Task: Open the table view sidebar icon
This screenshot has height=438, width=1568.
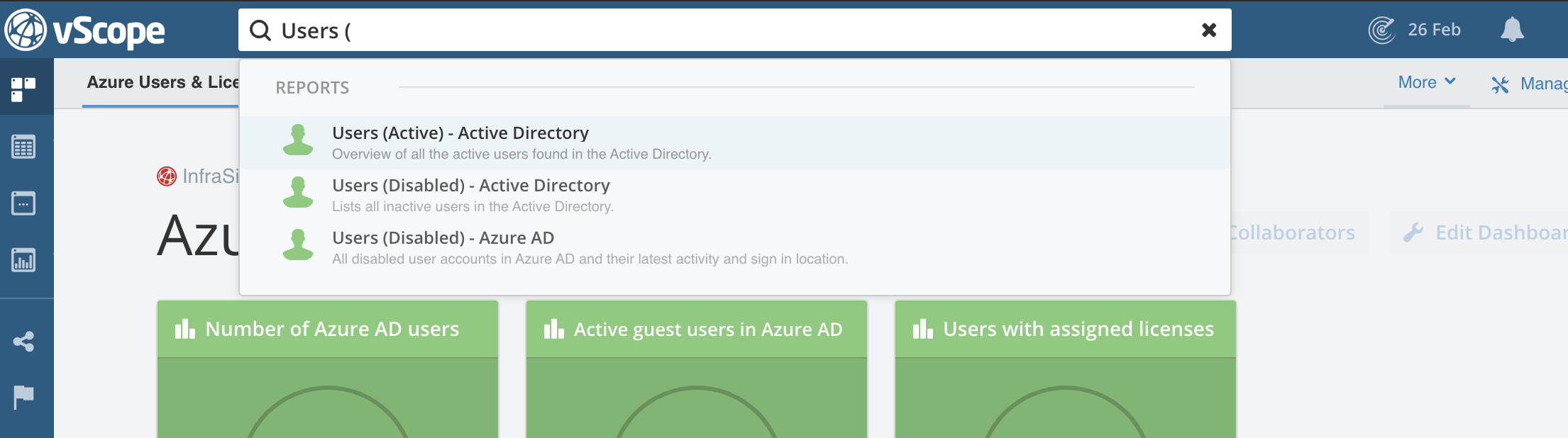Action: click(23, 147)
